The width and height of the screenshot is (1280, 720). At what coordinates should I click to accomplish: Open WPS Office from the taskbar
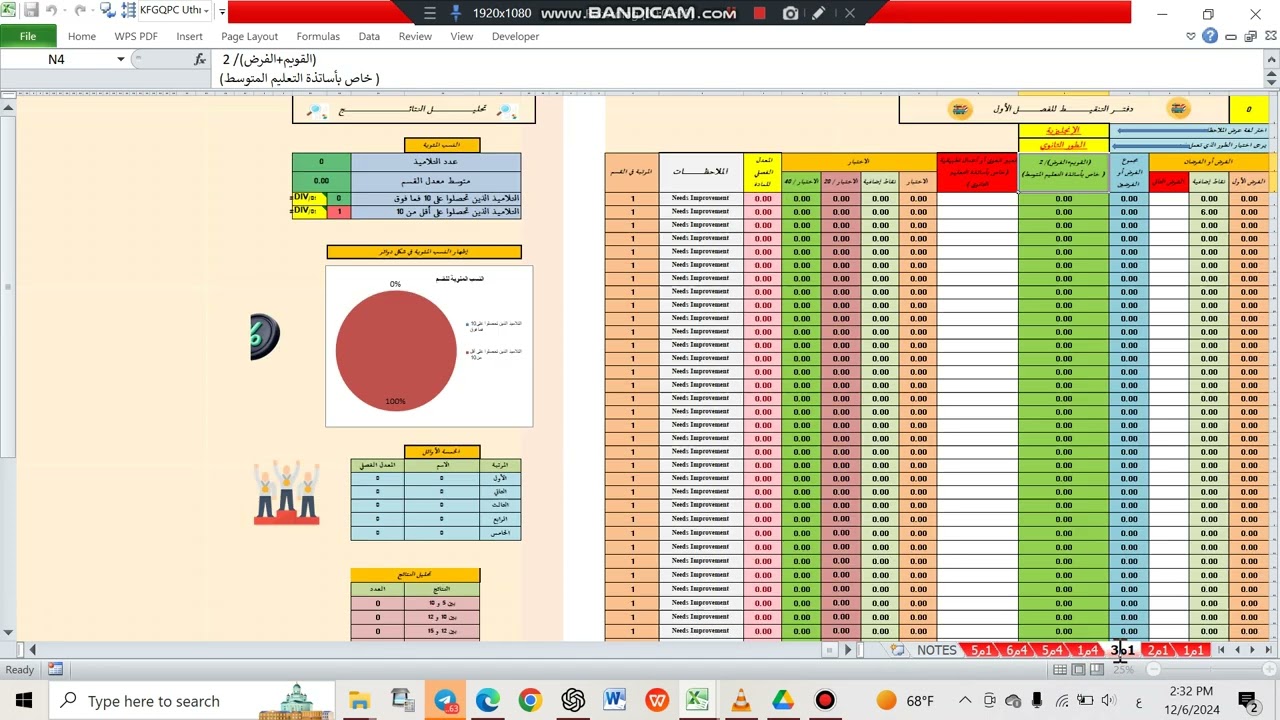657,700
